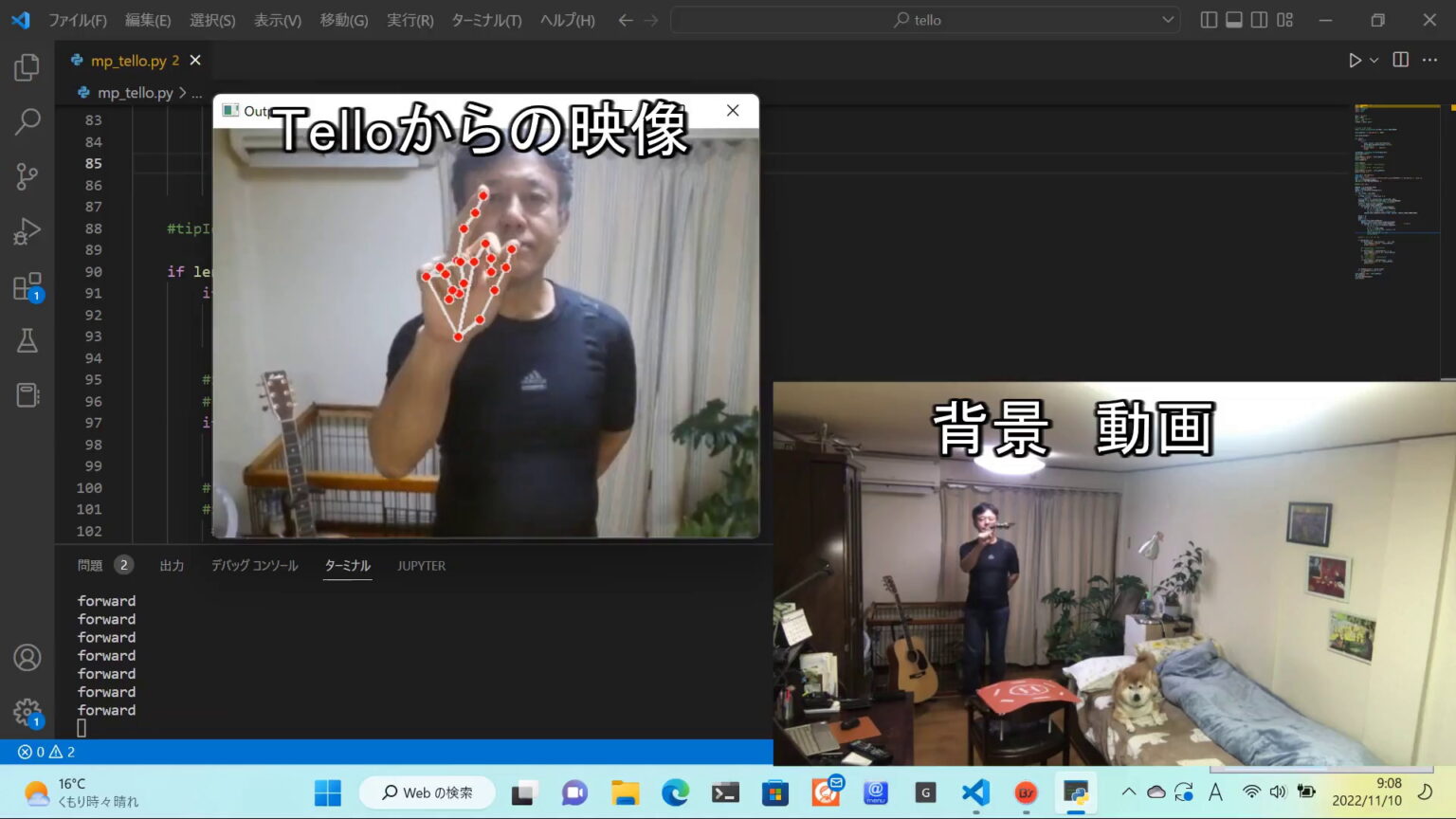Open the Testing flask icon
The height and width of the screenshot is (819, 1456).
[x=26, y=340]
